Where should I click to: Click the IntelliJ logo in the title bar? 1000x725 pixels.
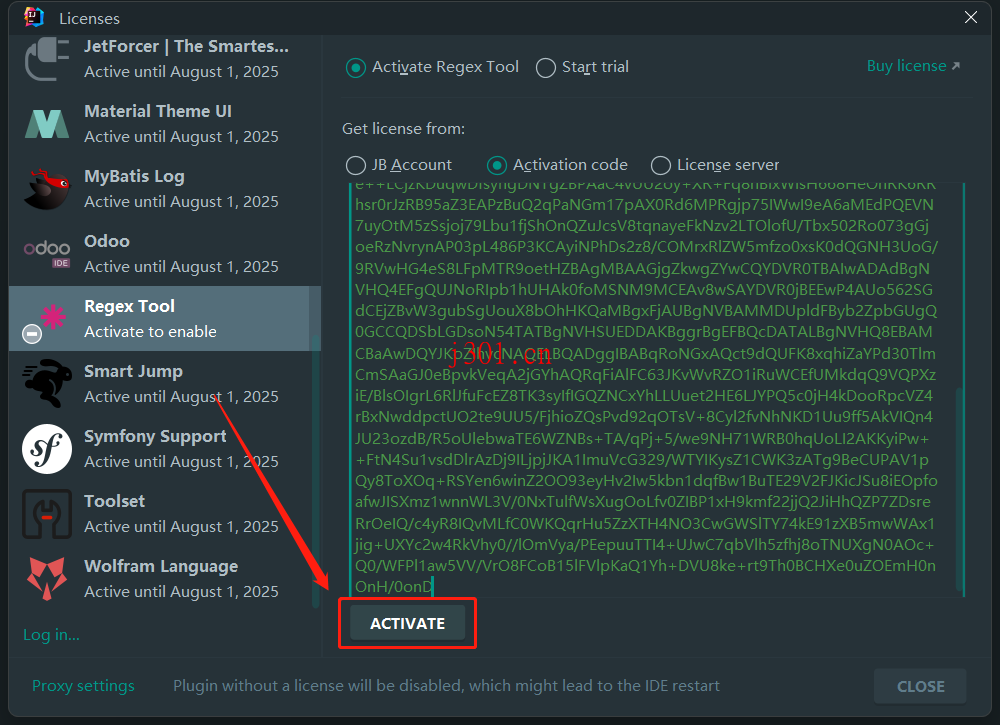pyautogui.click(x=34, y=17)
